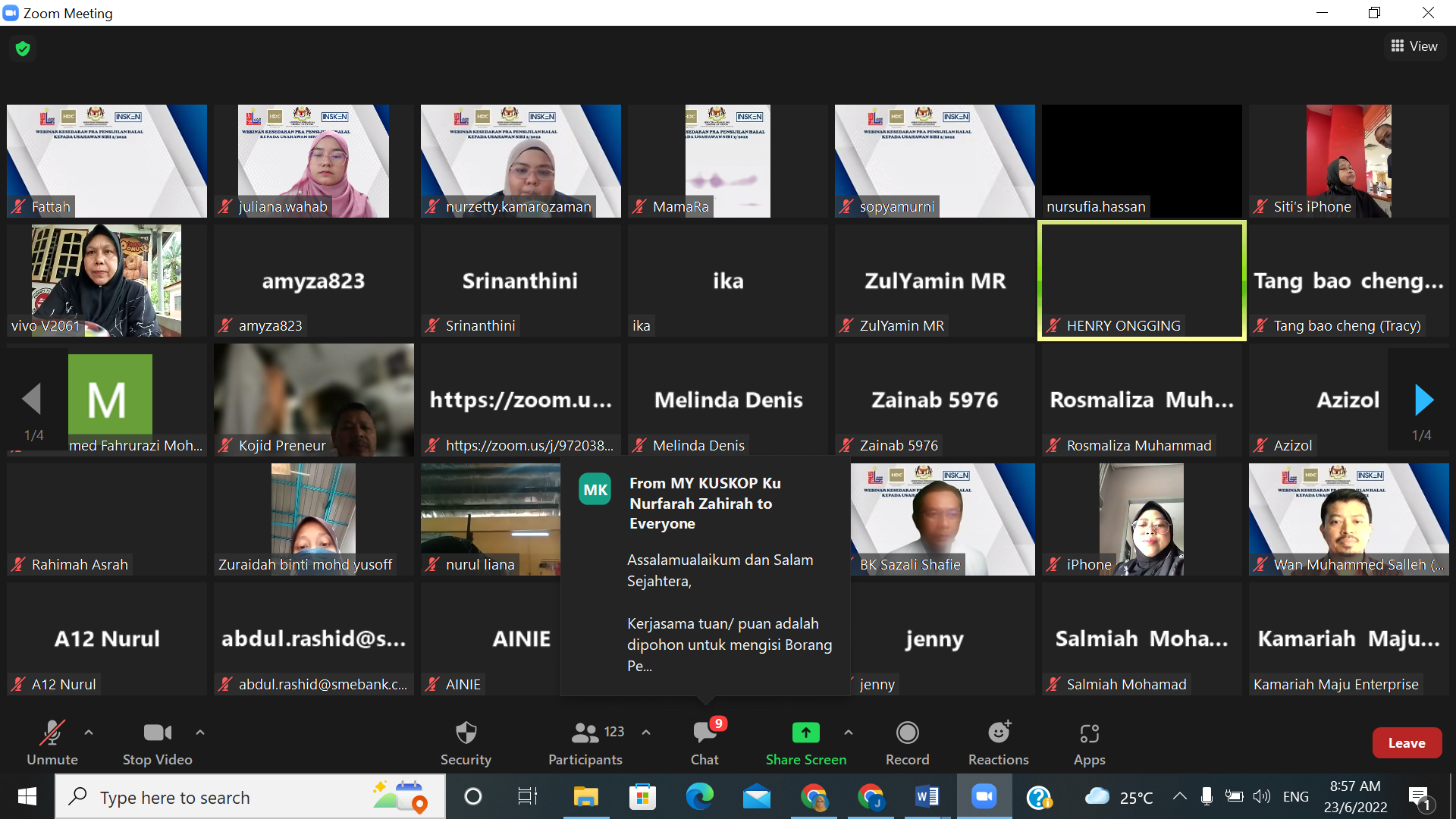Leave the meeting
The width and height of the screenshot is (1456, 819).
tap(1406, 743)
